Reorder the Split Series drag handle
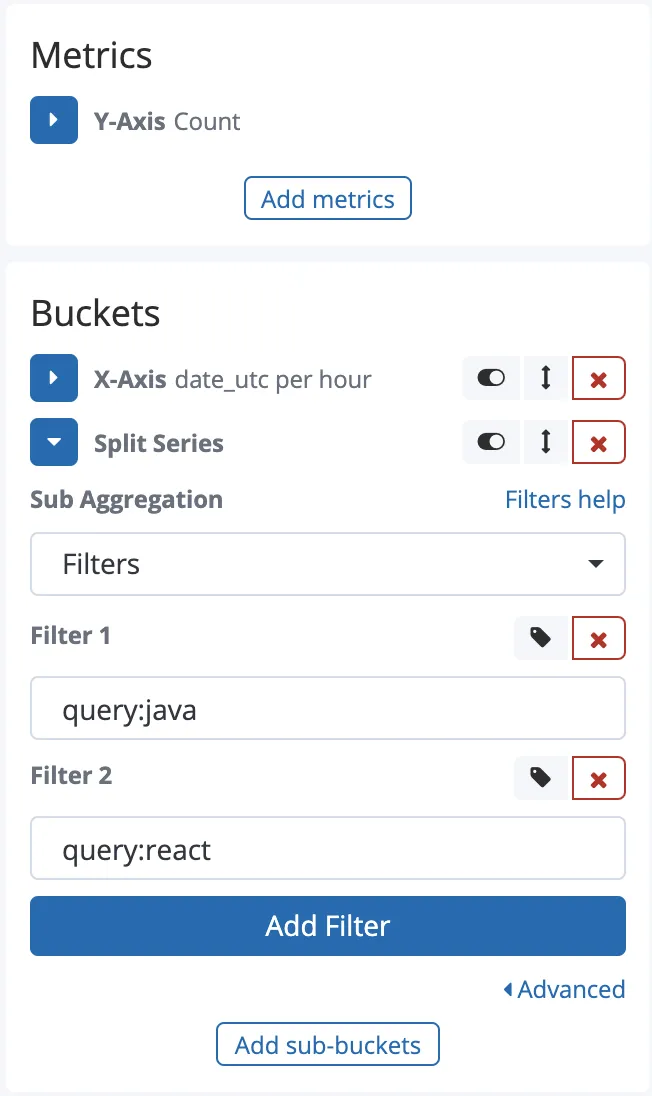Image resolution: width=652 pixels, height=1096 pixels. coord(546,443)
